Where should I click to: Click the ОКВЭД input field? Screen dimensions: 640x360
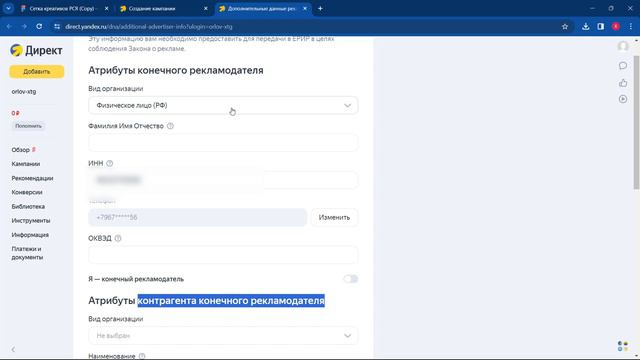[223, 255]
